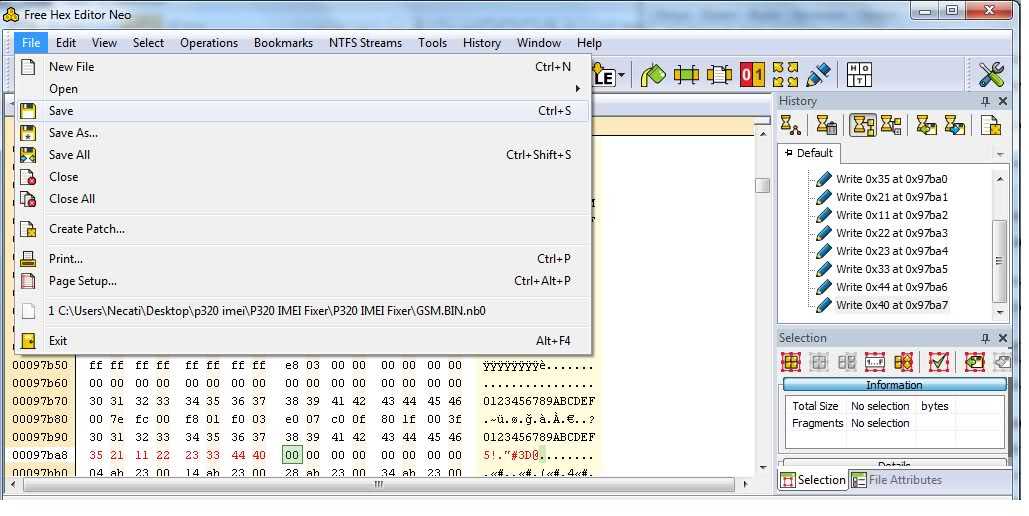This screenshot has width=1029, height=516.
Task: Click the address label 00097b70
Action: [x=40, y=401]
